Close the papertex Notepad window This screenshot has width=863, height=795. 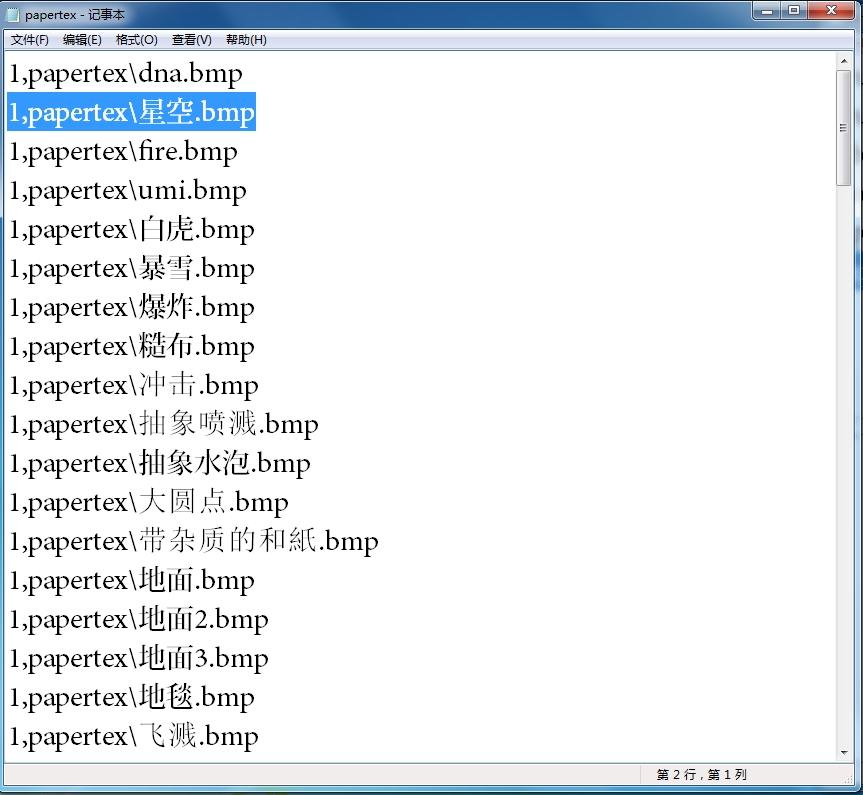(830, 11)
